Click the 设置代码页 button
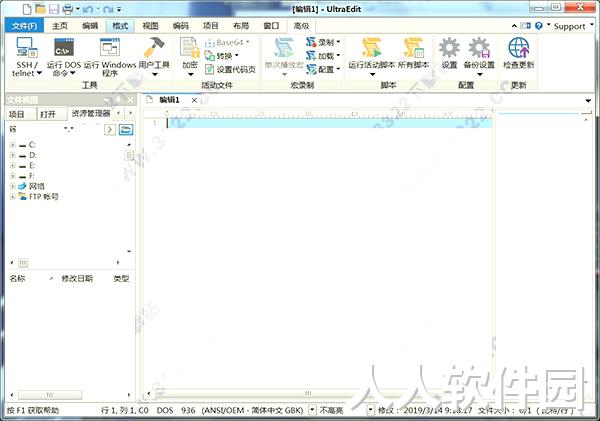This screenshot has width=600, height=421. tap(230, 69)
